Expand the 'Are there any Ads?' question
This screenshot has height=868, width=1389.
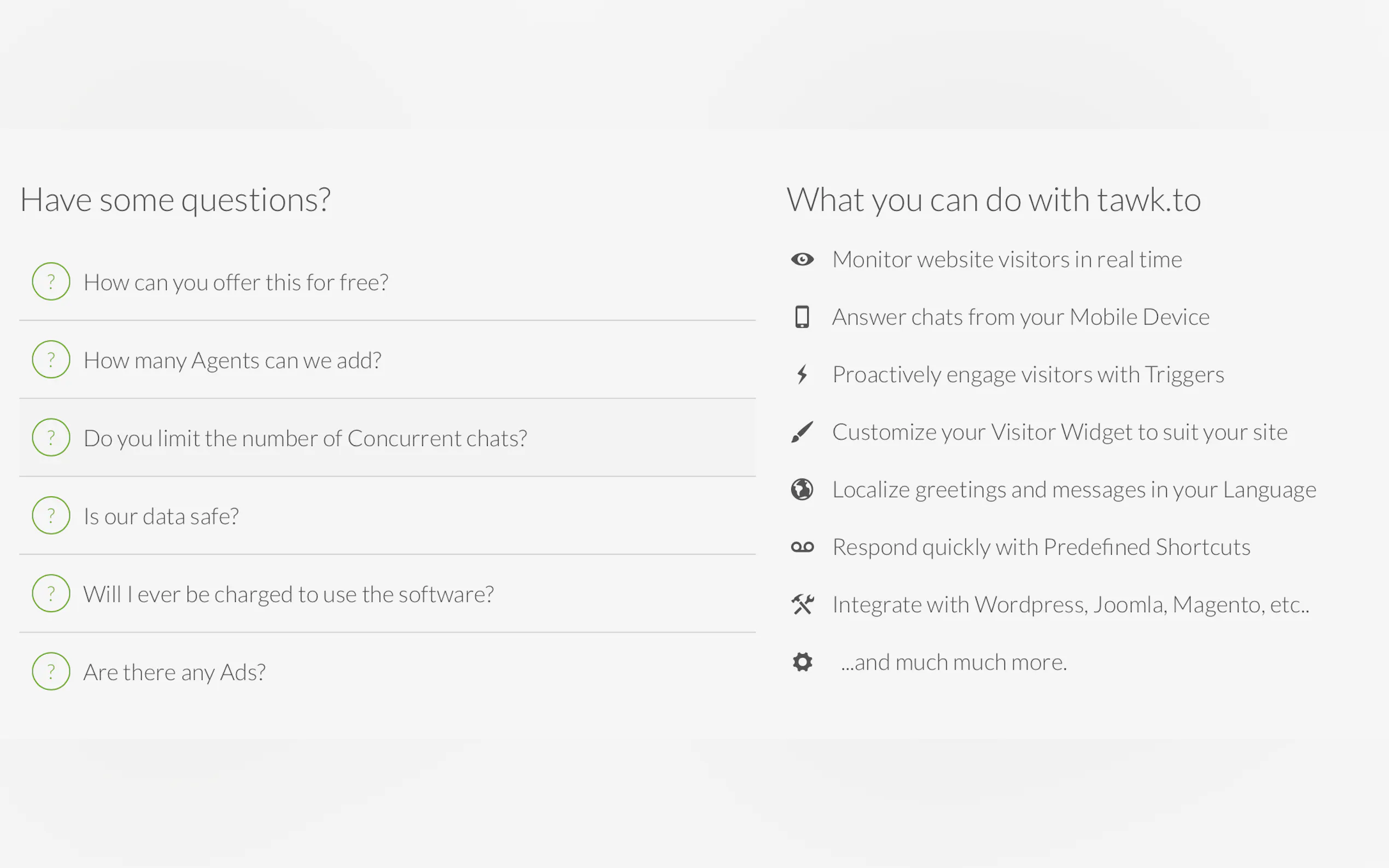point(174,672)
